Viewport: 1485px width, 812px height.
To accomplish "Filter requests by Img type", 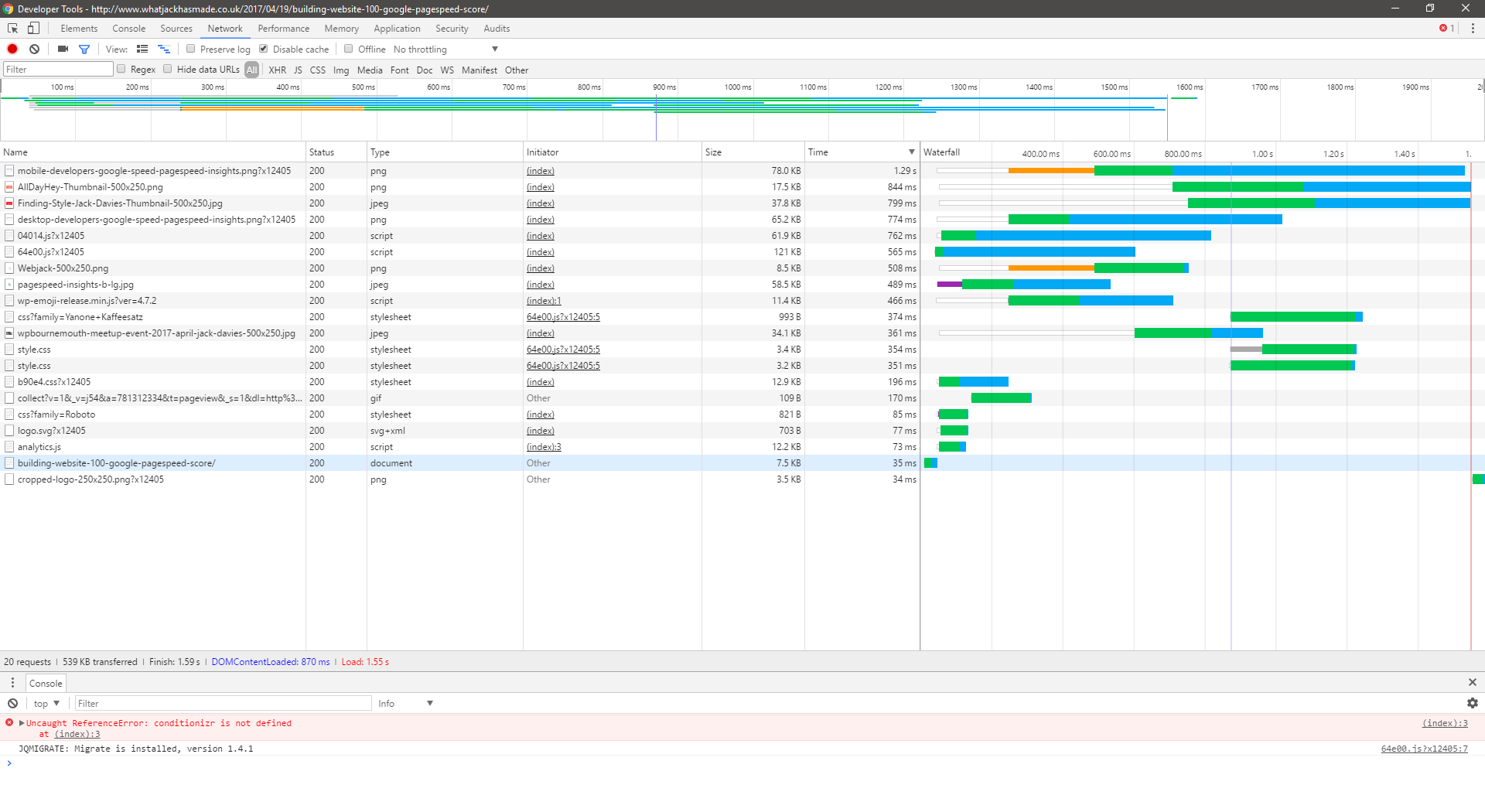I will tap(341, 70).
